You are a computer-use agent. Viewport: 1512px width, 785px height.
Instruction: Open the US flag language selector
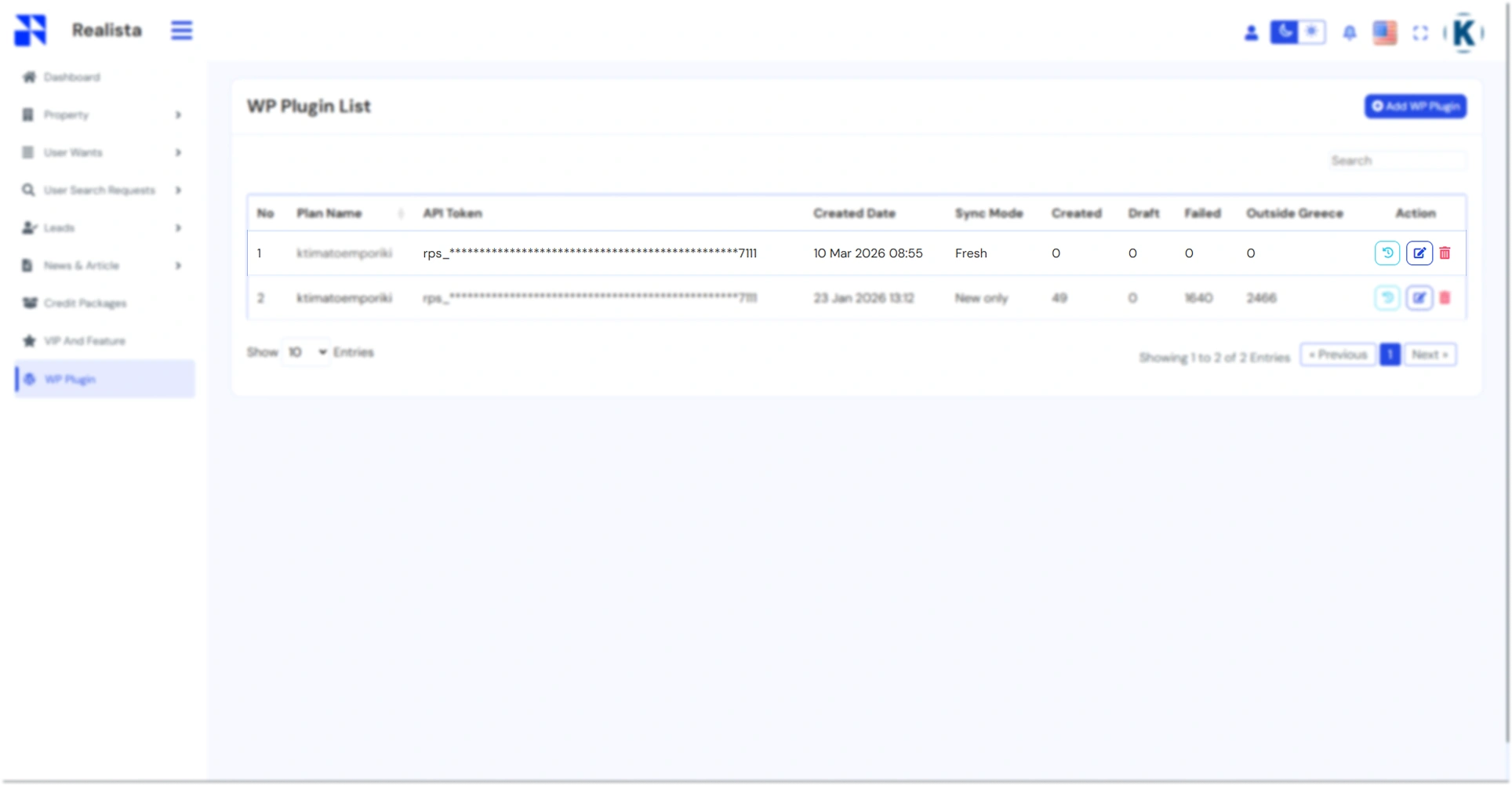point(1385,33)
